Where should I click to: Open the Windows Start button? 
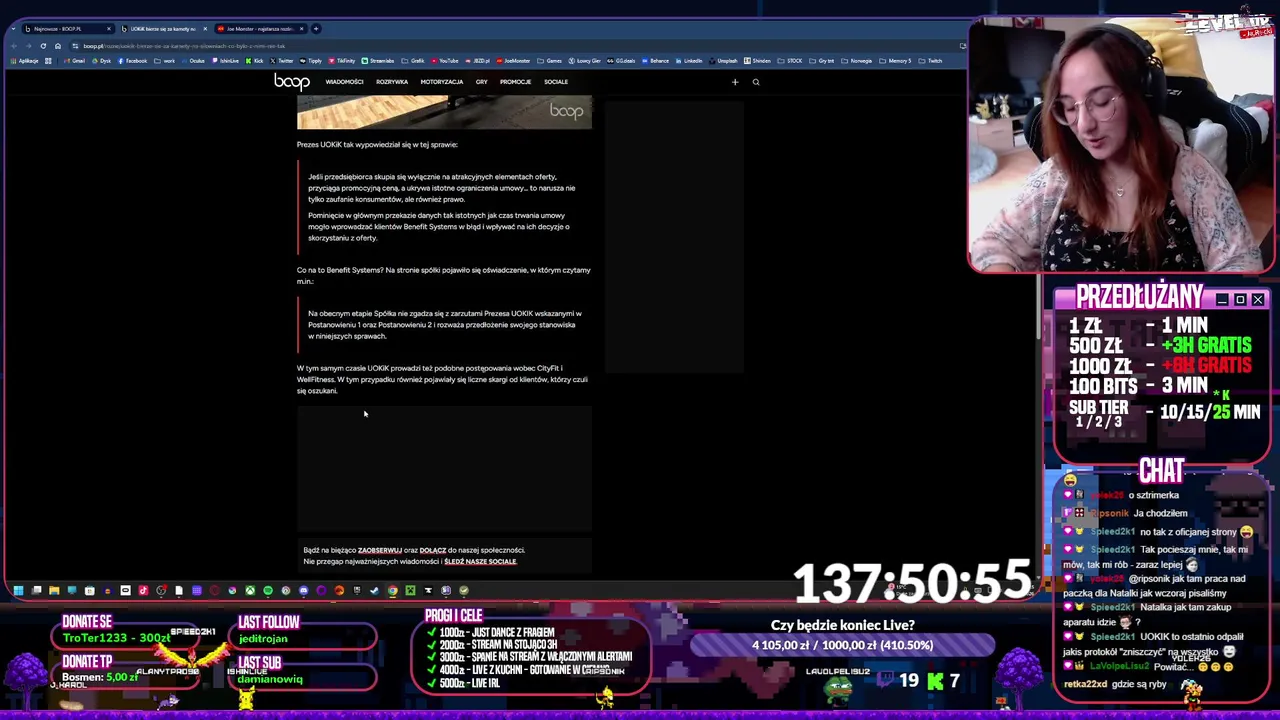coord(18,590)
